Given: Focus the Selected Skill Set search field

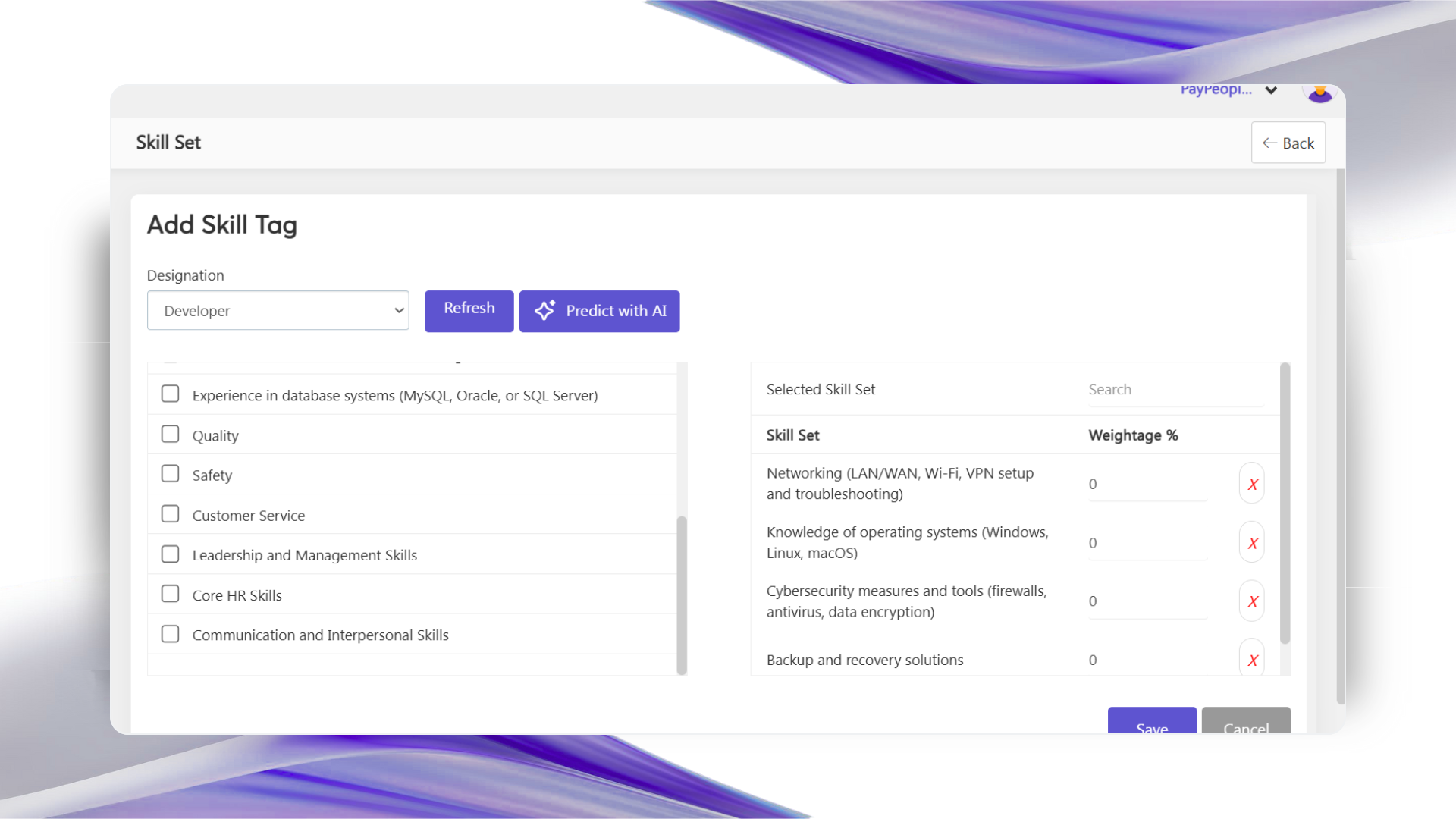Looking at the screenshot, I should tap(1175, 390).
